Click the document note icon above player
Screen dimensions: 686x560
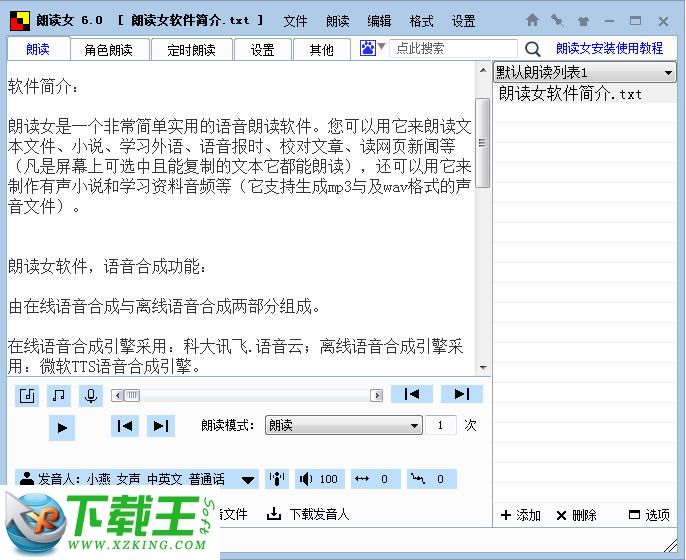(x=27, y=396)
